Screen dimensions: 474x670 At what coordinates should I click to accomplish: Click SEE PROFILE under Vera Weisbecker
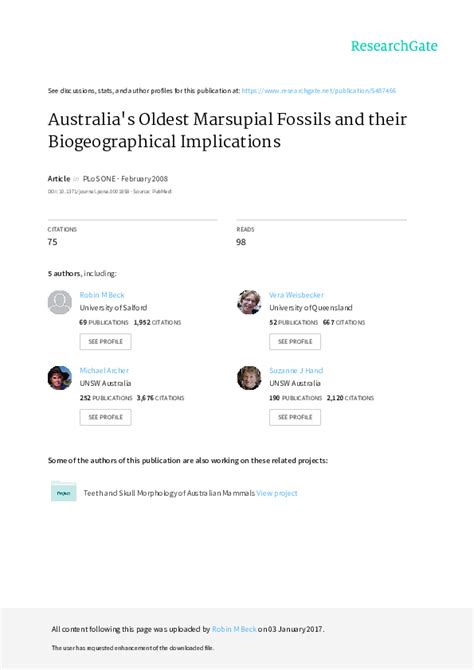click(295, 341)
